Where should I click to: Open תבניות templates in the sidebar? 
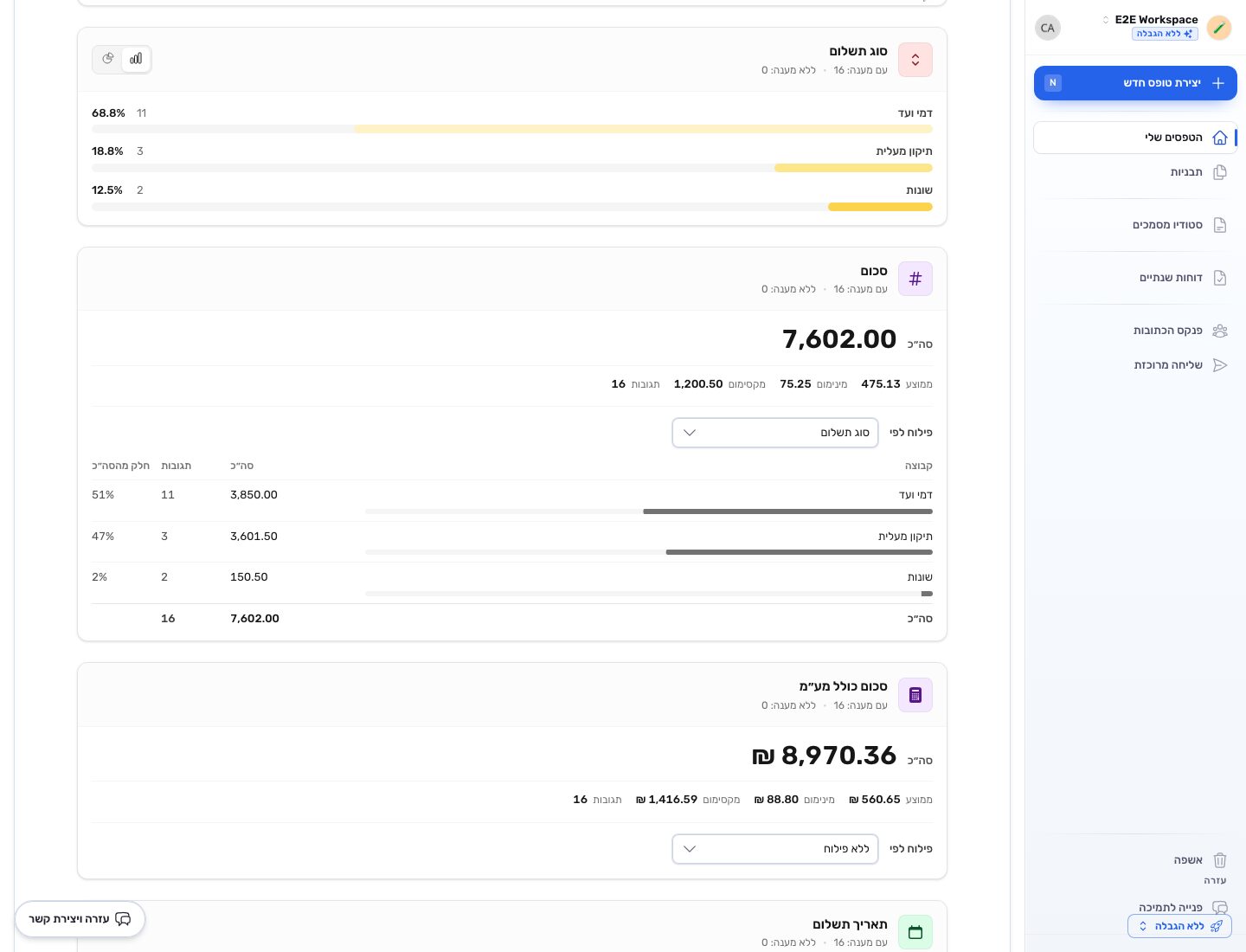click(1135, 172)
